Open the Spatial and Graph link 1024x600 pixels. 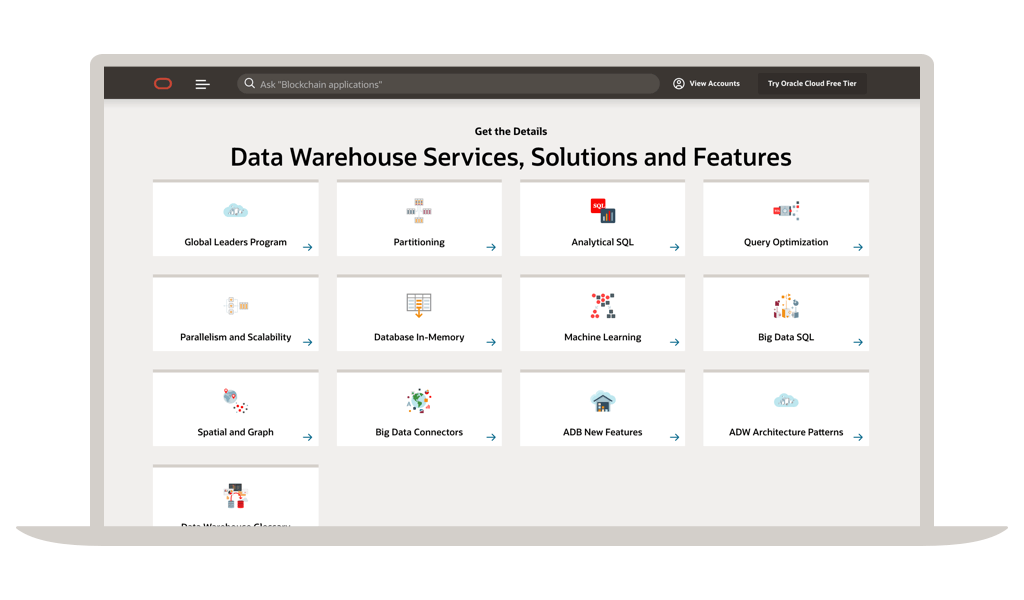pos(235,432)
